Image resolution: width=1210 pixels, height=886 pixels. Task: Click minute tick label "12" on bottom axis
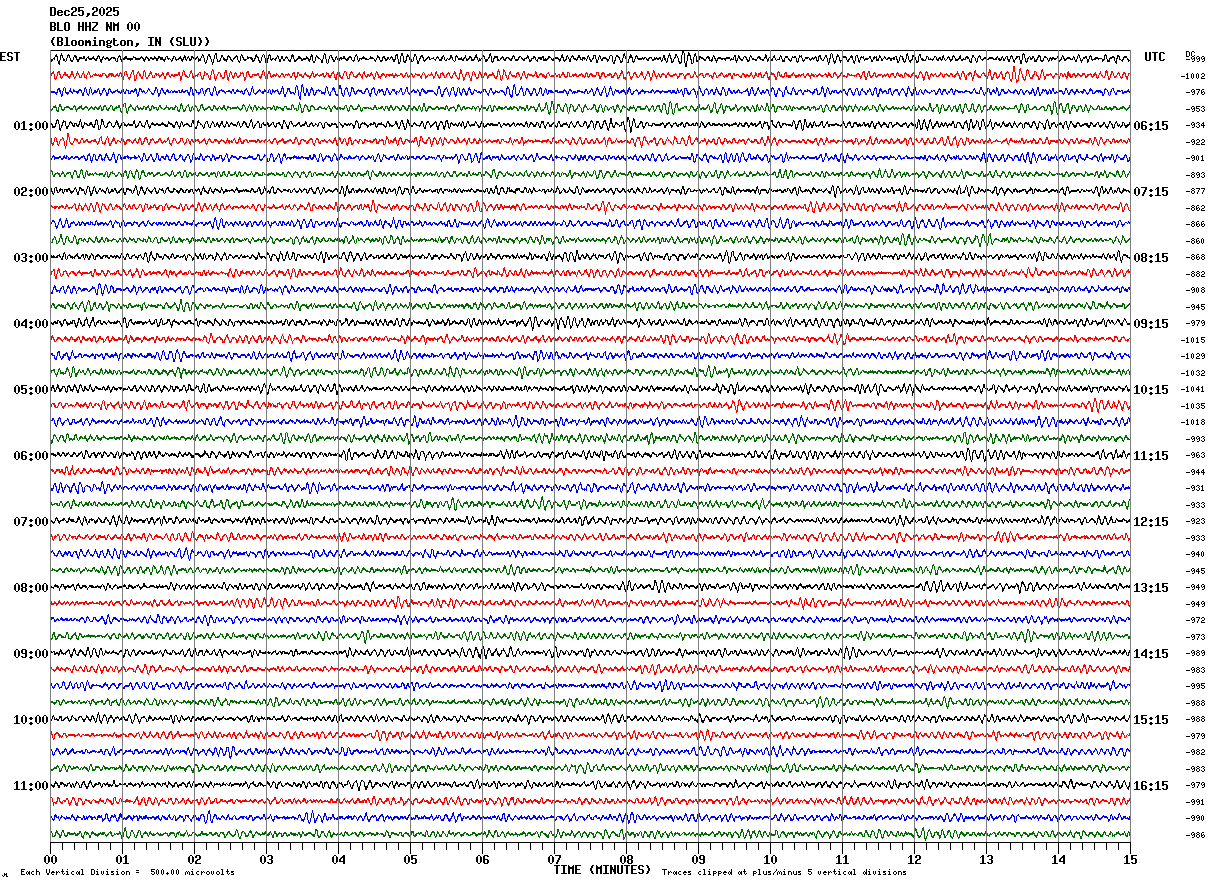tap(914, 859)
